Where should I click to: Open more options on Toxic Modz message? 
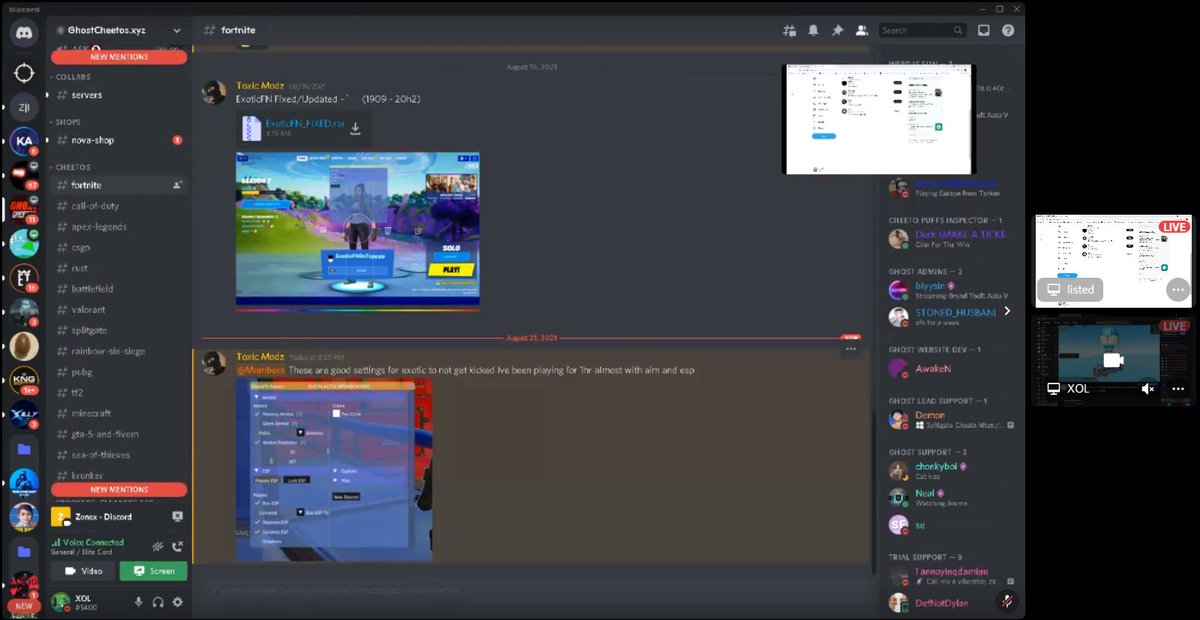click(851, 349)
